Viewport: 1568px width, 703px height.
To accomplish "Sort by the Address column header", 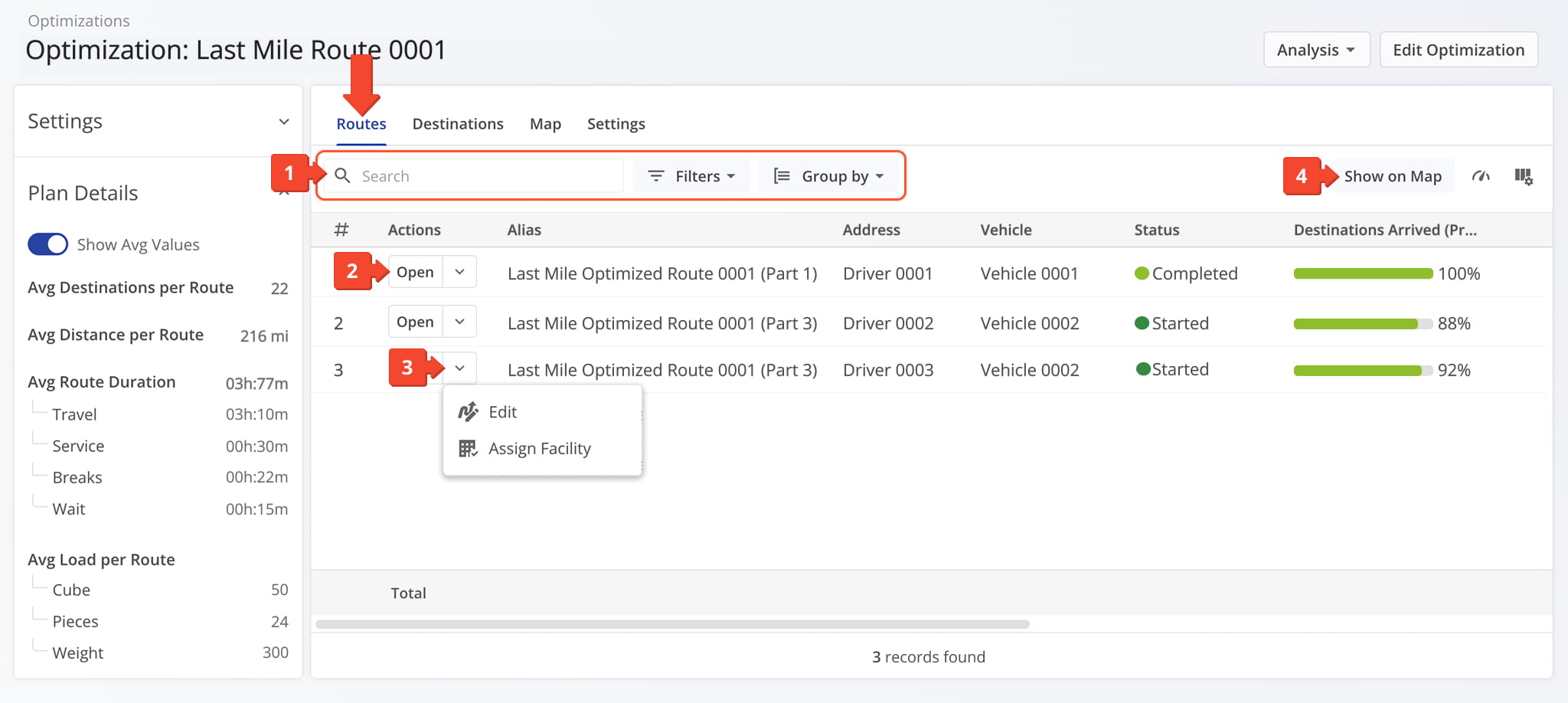I will pyautogui.click(x=871, y=230).
